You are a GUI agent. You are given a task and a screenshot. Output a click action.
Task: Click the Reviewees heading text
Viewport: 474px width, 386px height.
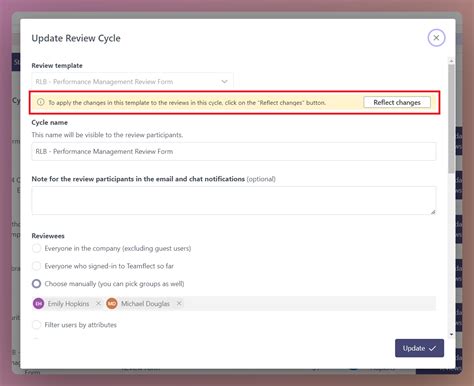click(48, 236)
